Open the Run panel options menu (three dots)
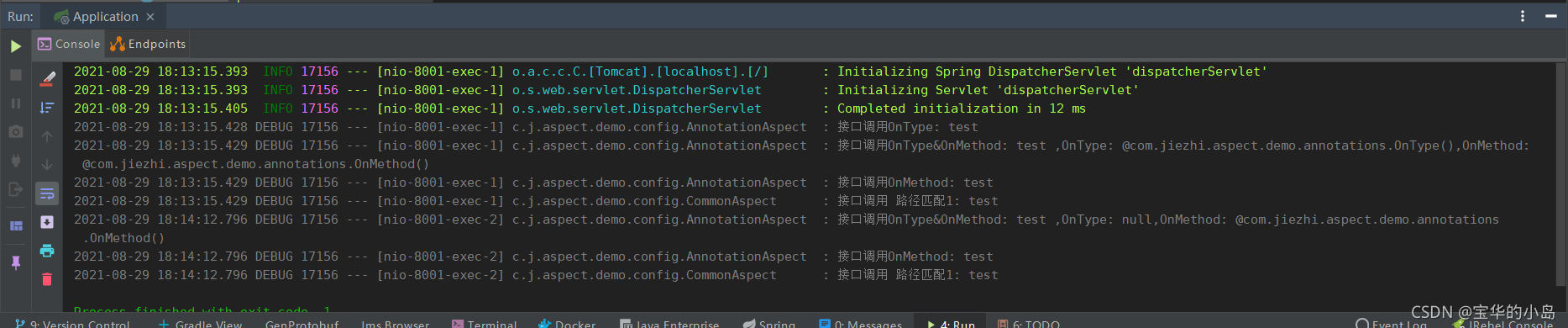 [x=1523, y=16]
